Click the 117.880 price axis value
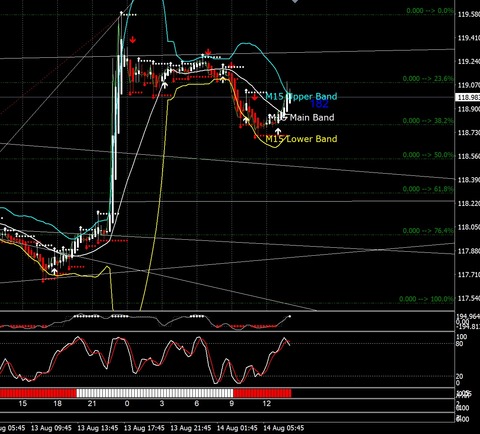480x434 pixels. [x=469, y=251]
